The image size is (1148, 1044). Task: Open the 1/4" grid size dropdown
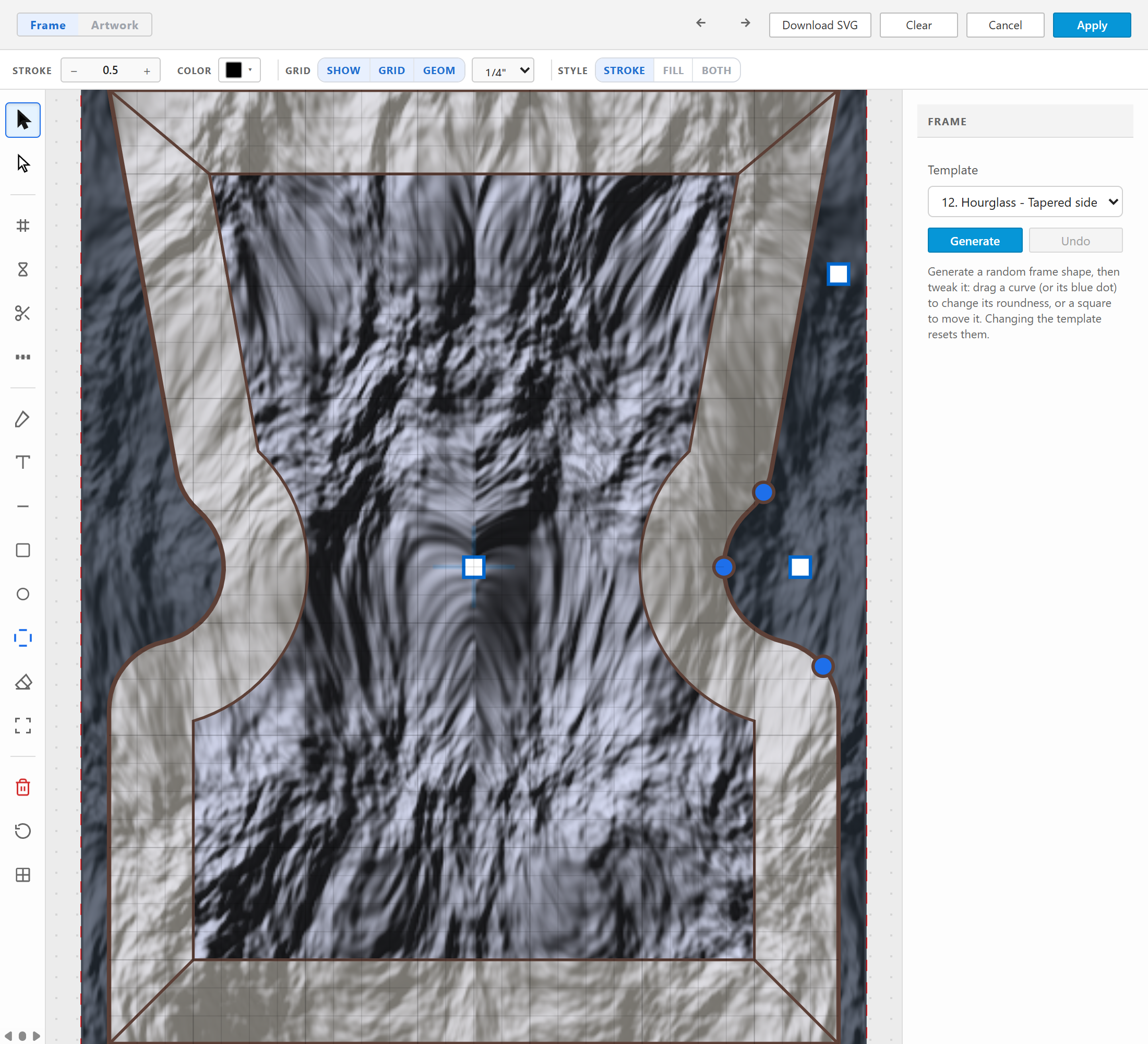pyautogui.click(x=503, y=70)
